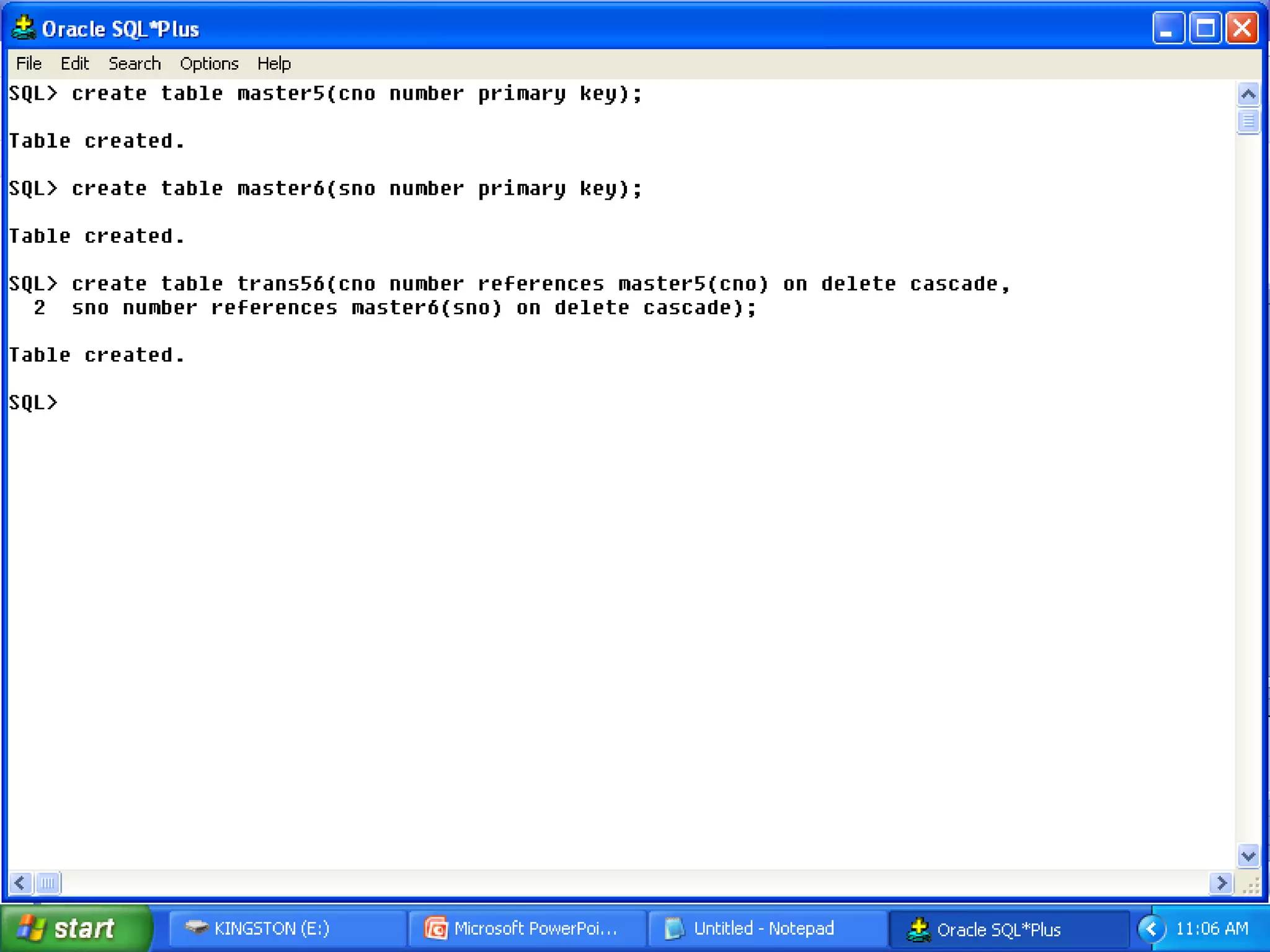The image size is (1270, 952).
Task: Click the 11:06 AM taskbar clock
Action: 1211,928
